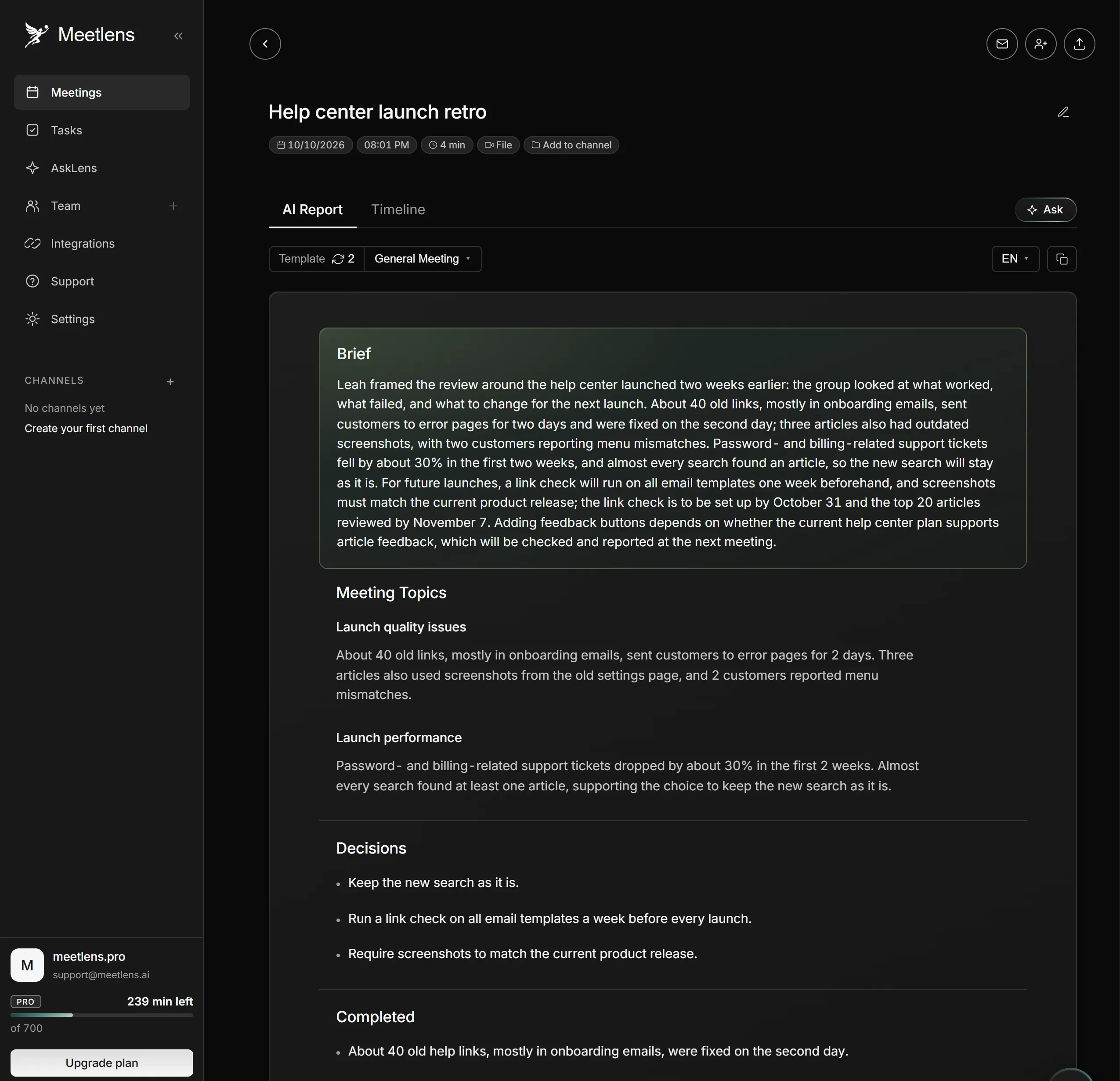Open the General Meeting template dropdown
The width and height of the screenshot is (1120, 1081).
point(423,259)
